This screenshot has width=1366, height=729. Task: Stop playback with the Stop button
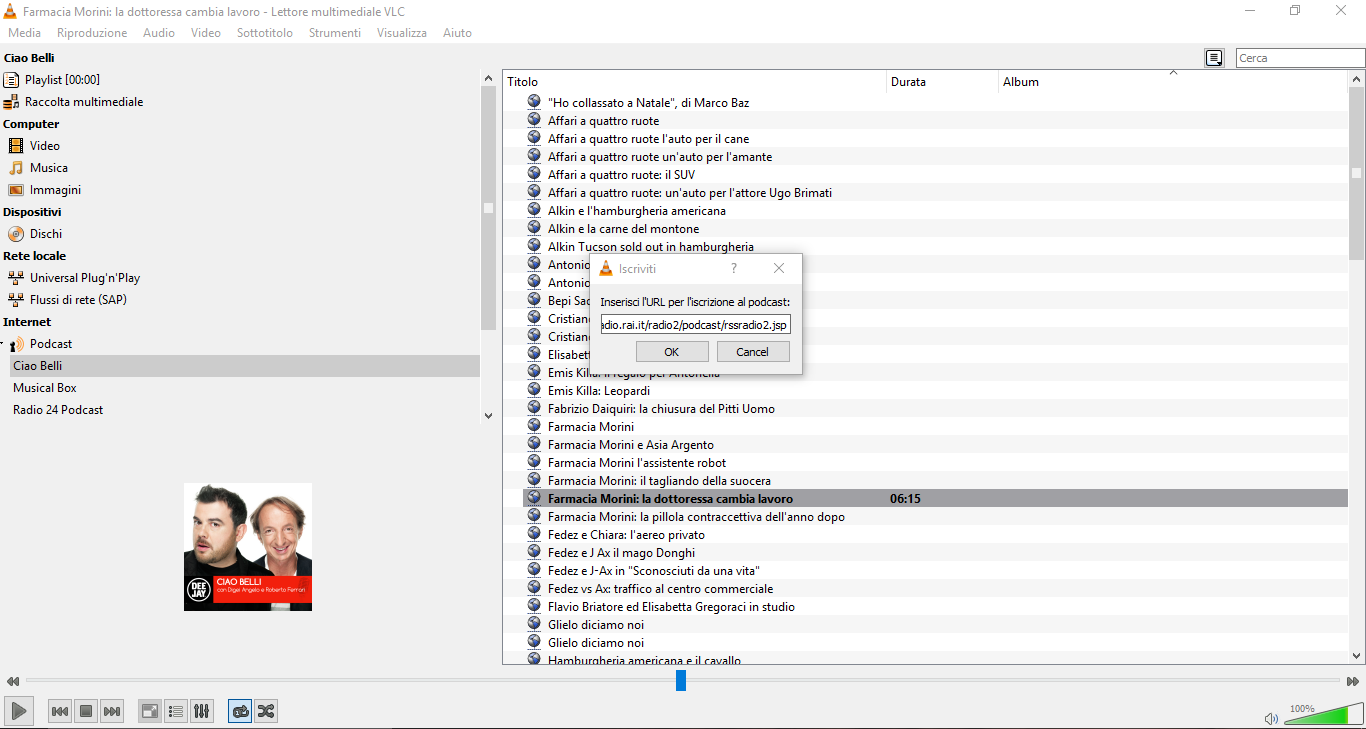tap(86, 711)
